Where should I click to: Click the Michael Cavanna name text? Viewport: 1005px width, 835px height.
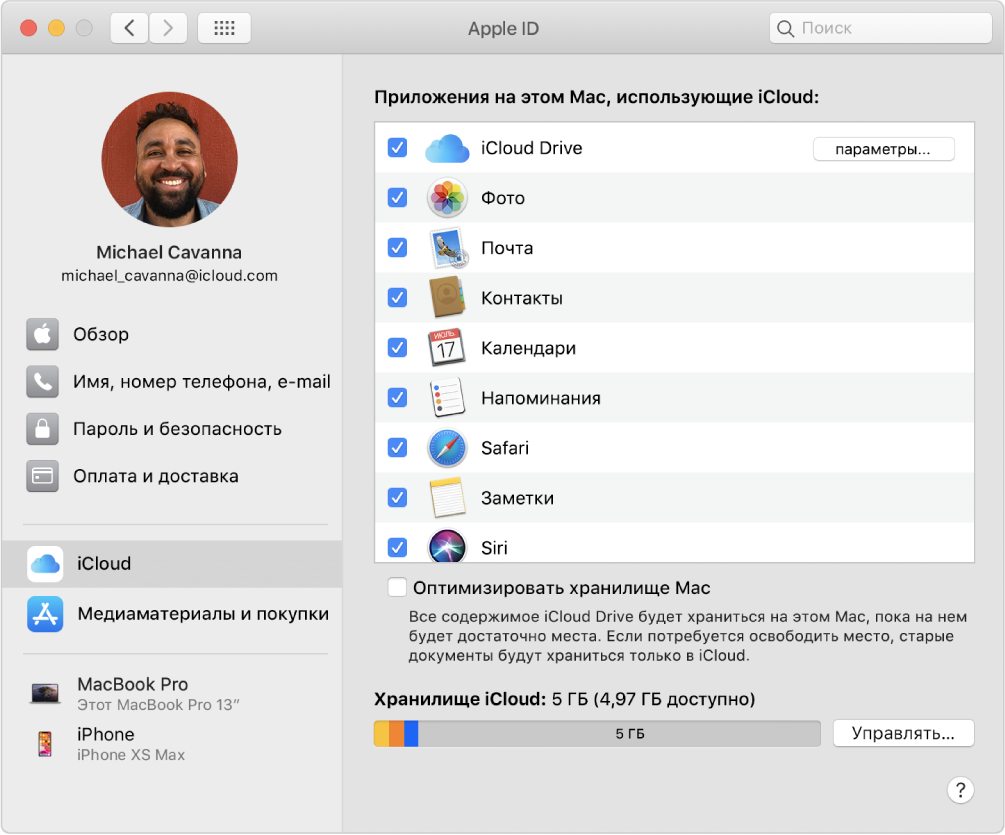tap(169, 252)
